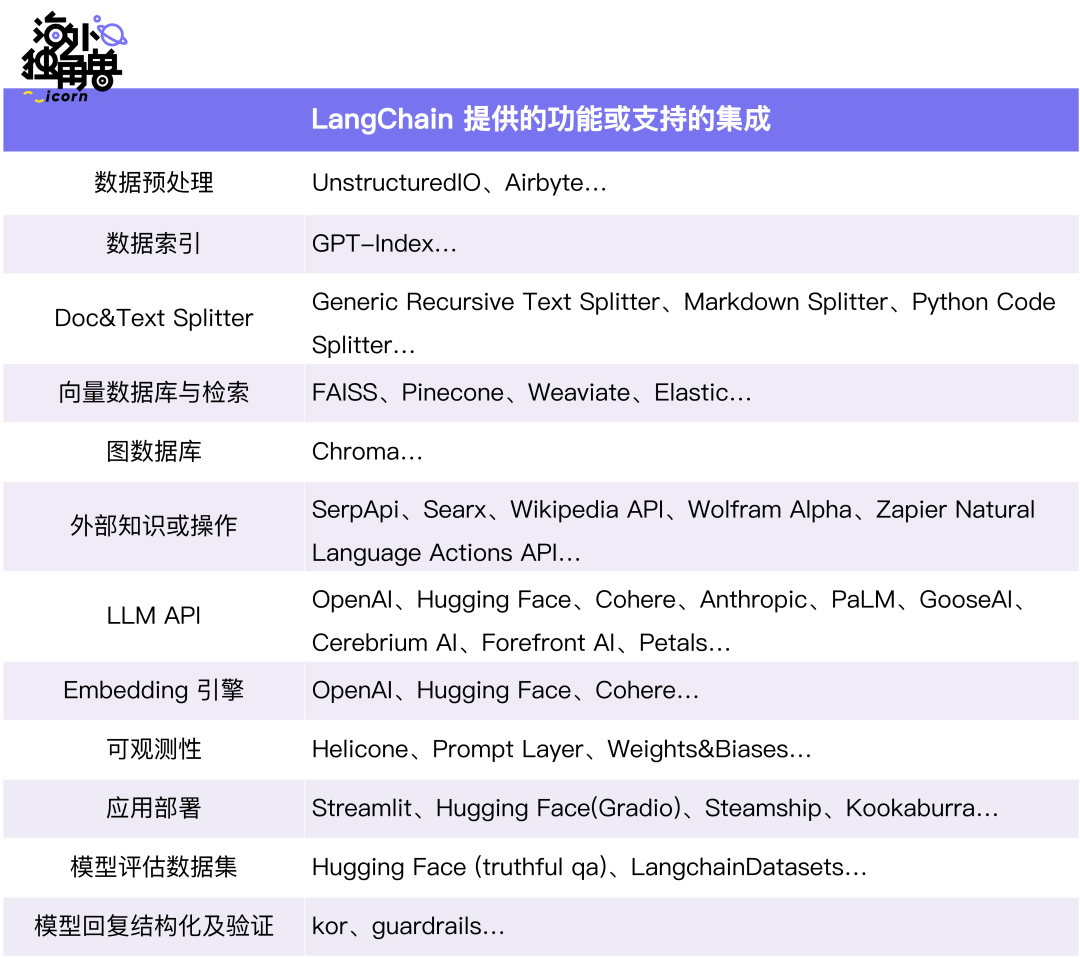Click the "Embedding 引擎" row label
This screenshot has height=957, width=1080.
pyautogui.click(x=154, y=690)
